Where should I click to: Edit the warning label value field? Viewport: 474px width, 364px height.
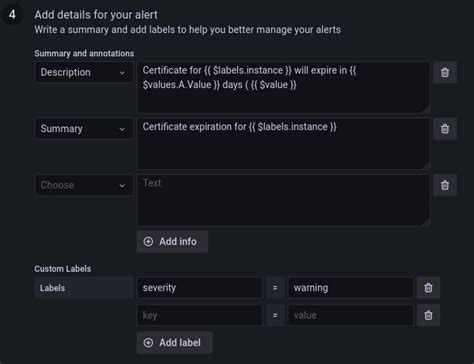pos(351,288)
